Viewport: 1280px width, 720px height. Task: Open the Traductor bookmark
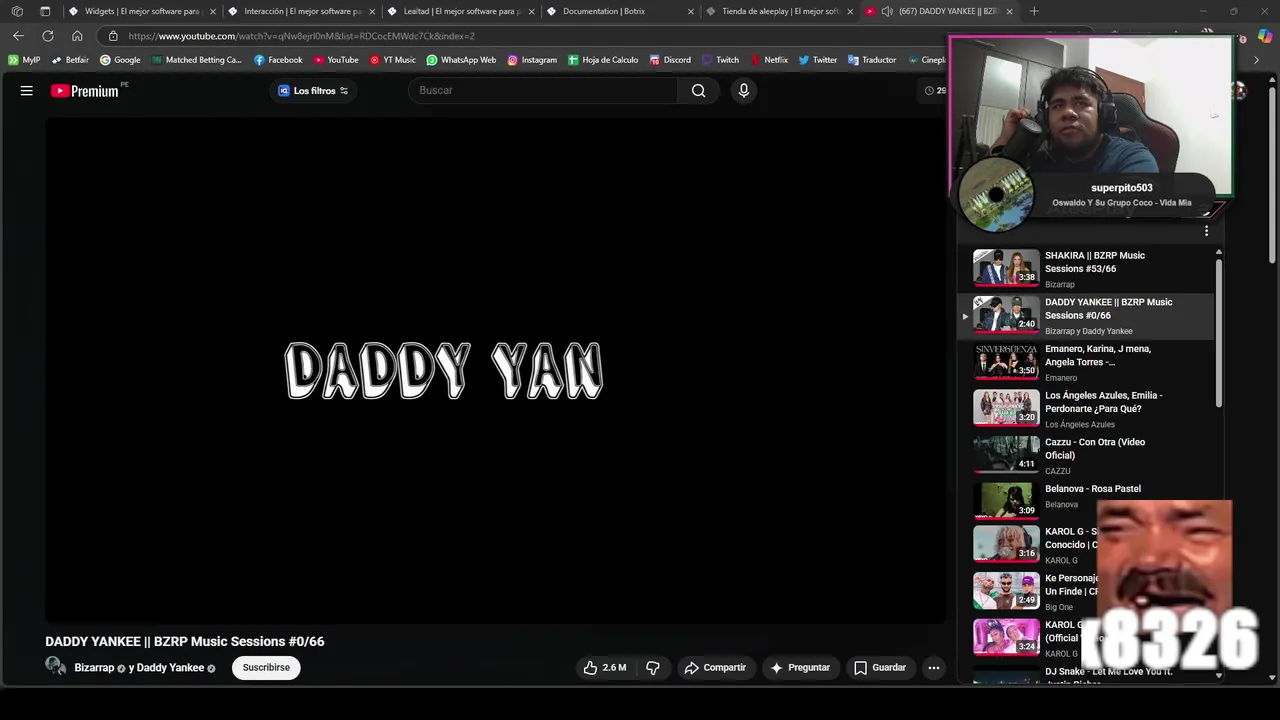coord(872,60)
